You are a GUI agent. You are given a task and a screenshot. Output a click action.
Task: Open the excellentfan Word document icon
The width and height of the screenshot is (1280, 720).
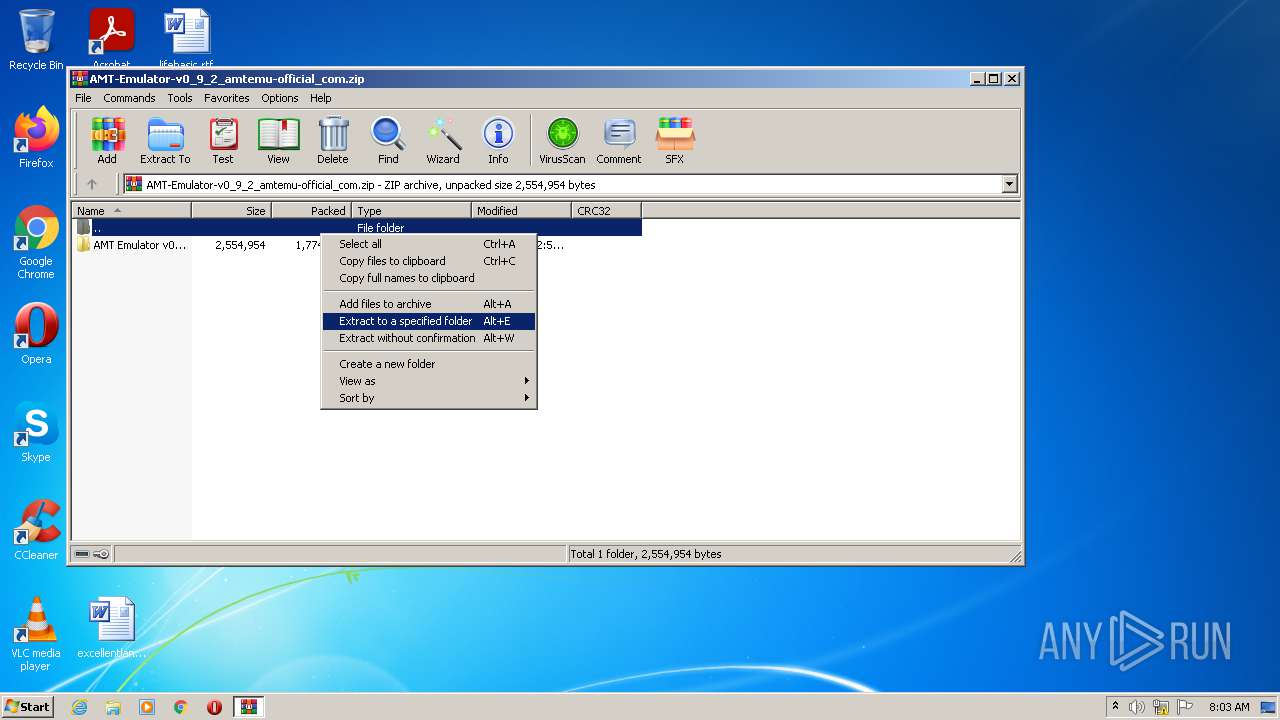click(x=111, y=628)
